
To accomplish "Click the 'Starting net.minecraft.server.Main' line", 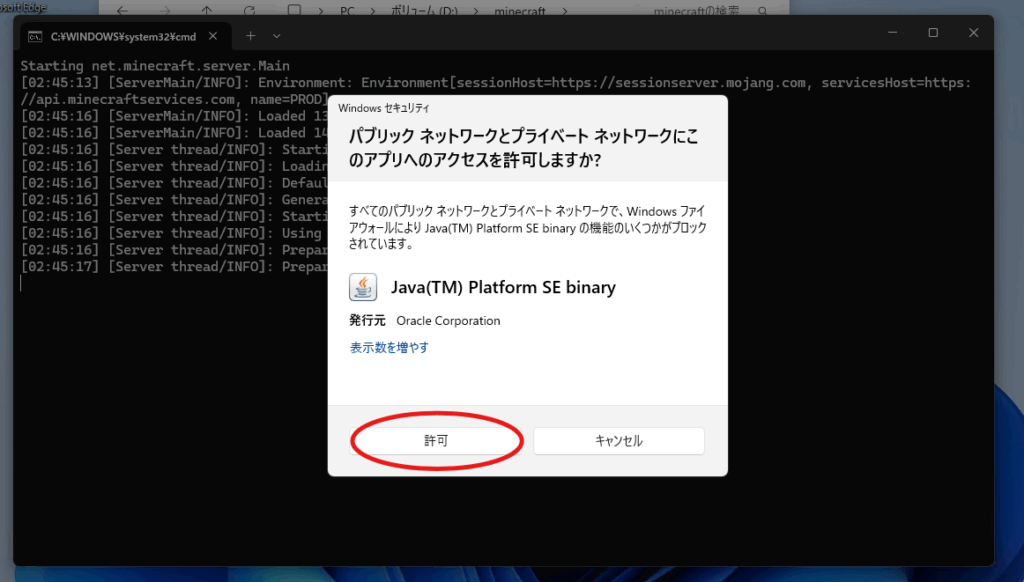I will point(155,66).
